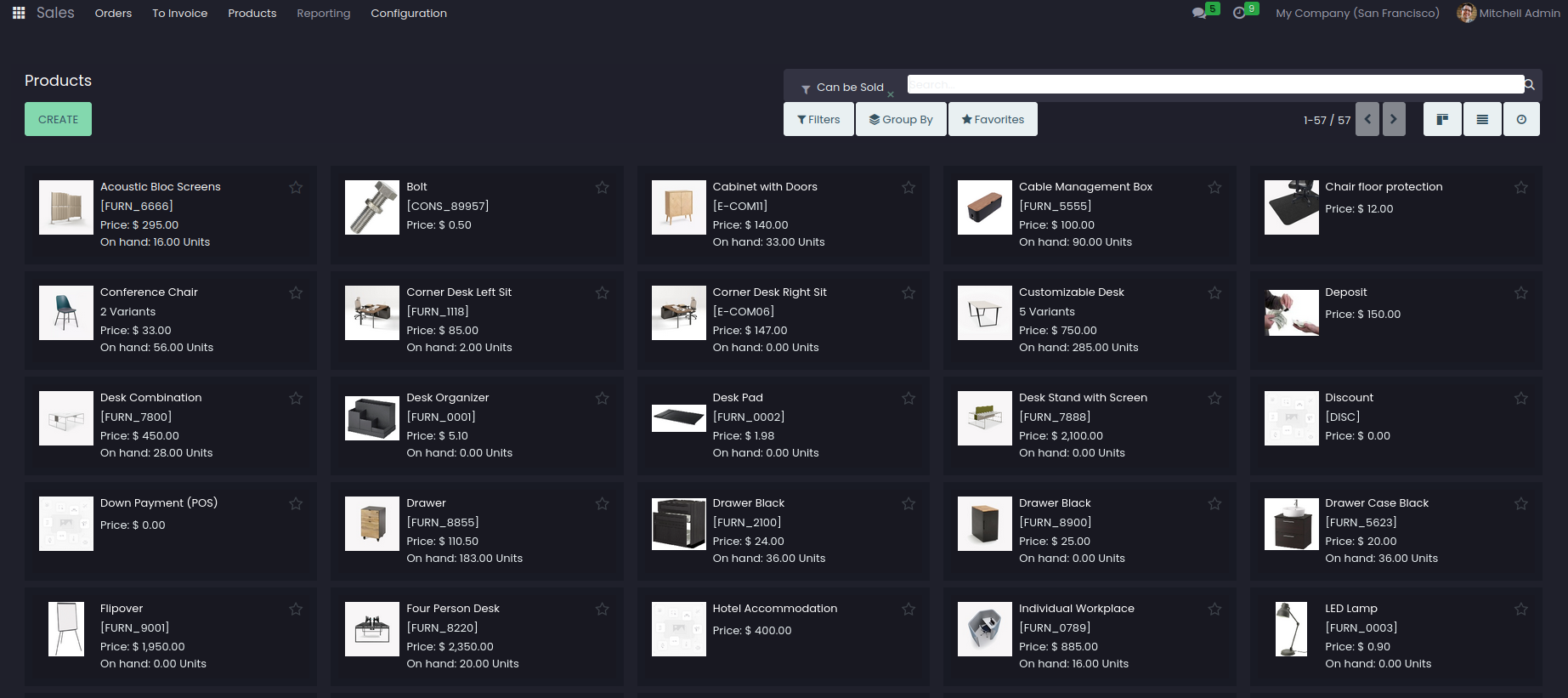Open the Individual Workplace product
Image resolution: width=1568 pixels, height=698 pixels.
coord(1090,636)
